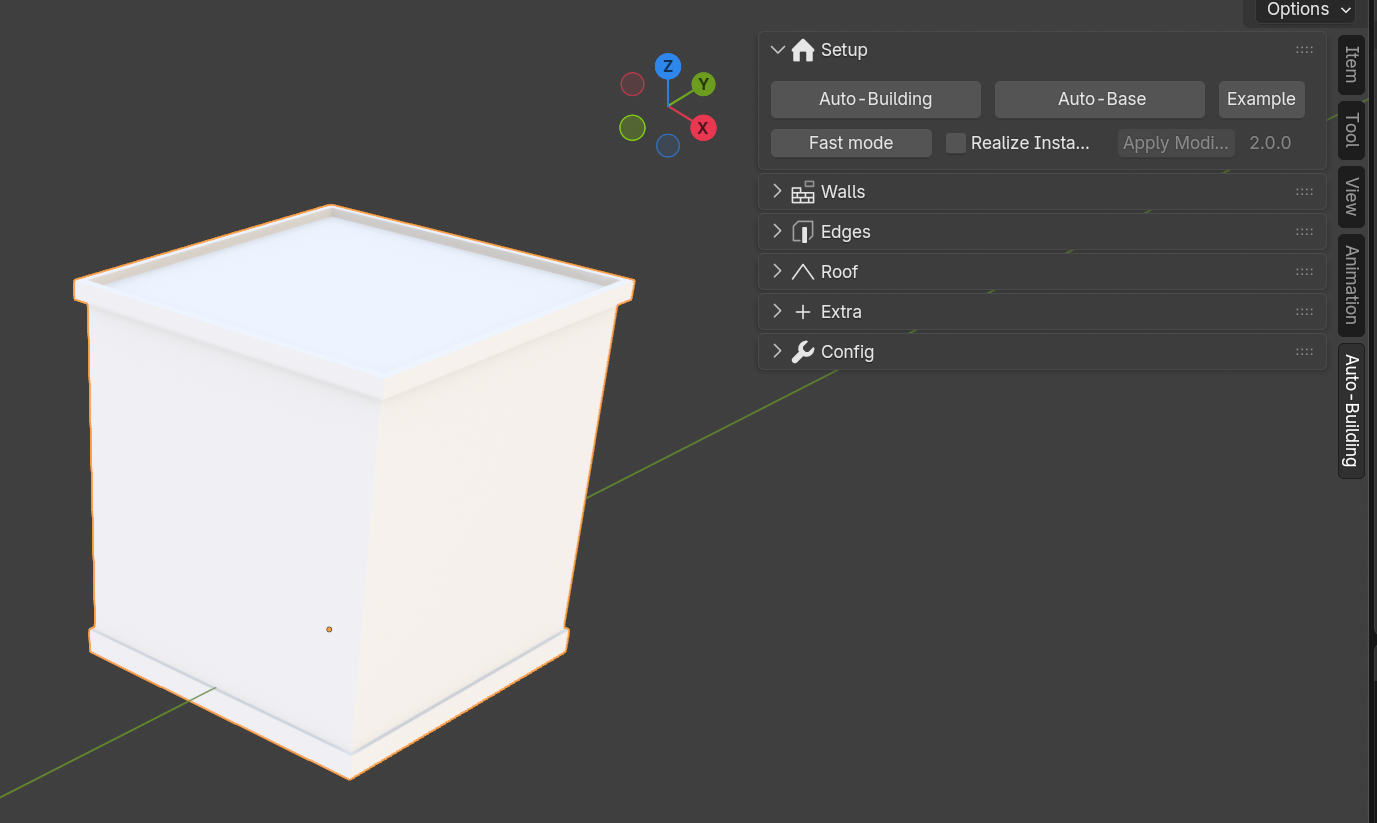The width and height of the screenshot is (1377, 823).
Task: Click the Config panel drag handle dots
Action: pos(1304,352)
